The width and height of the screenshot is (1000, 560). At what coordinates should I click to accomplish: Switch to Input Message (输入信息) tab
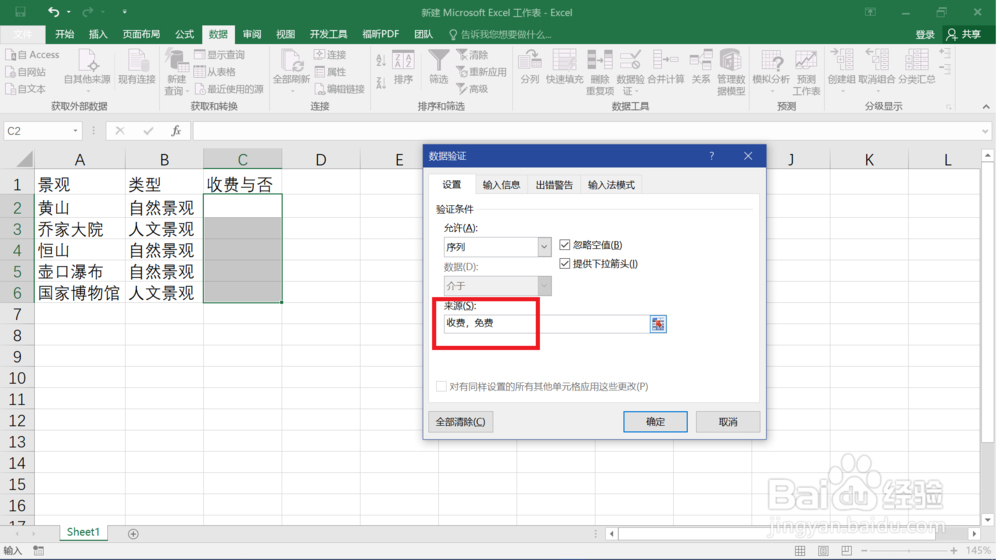tap(501, 185)
